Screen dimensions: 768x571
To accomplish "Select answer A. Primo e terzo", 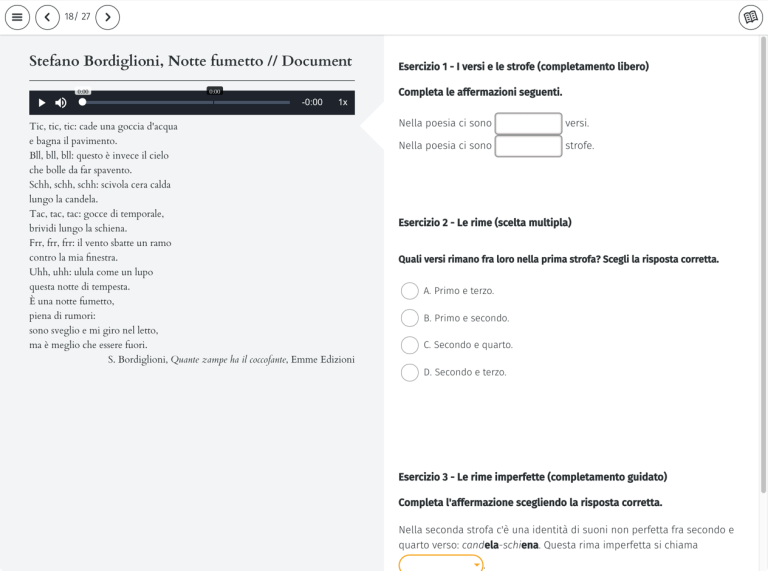I will click(x=410, y=291).
